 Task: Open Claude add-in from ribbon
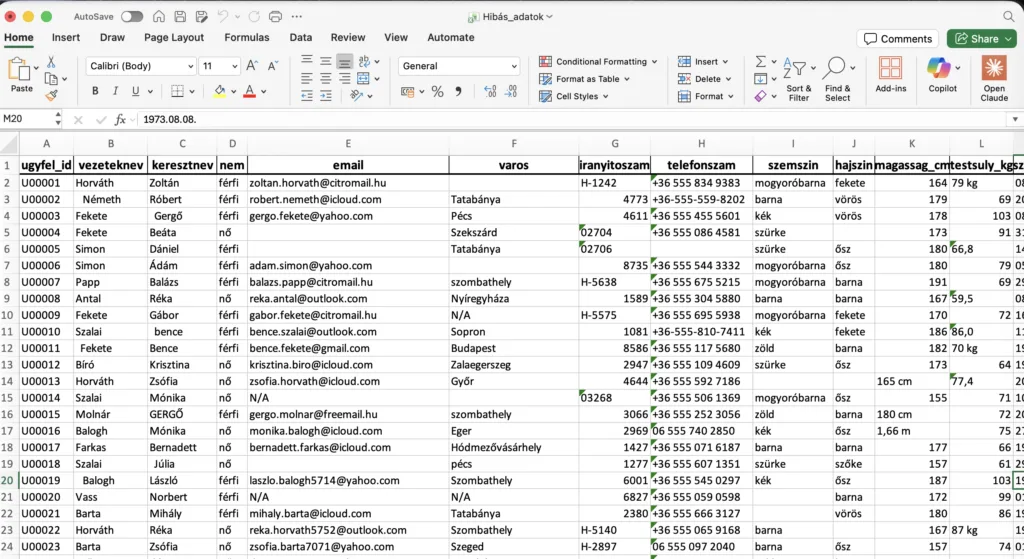click(x=993, y=78)
